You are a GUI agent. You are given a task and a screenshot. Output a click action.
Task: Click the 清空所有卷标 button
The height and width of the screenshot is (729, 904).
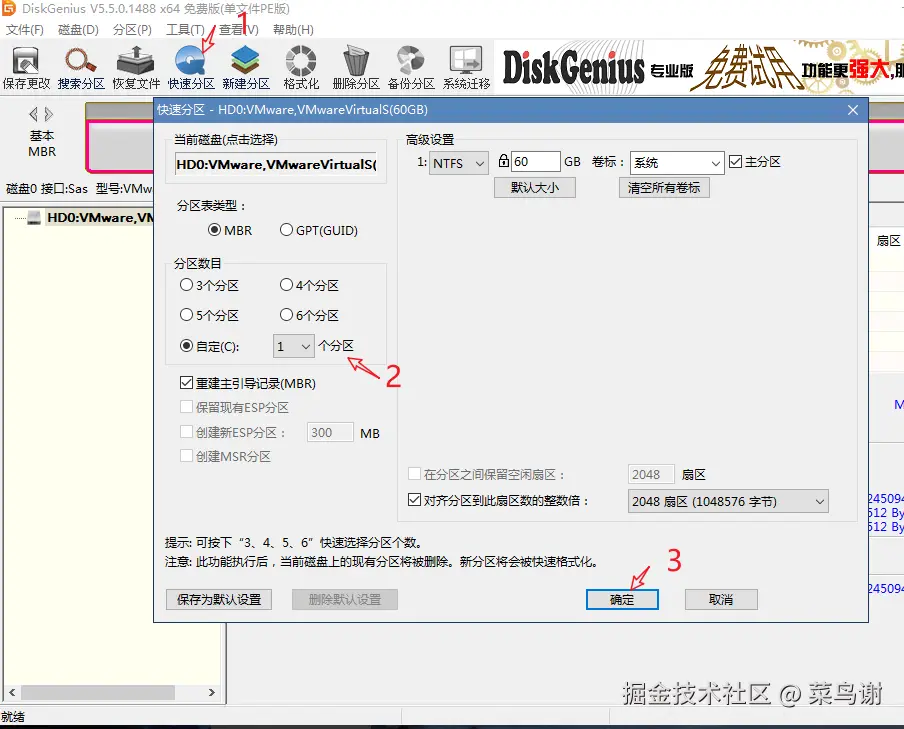click(664, 187)
